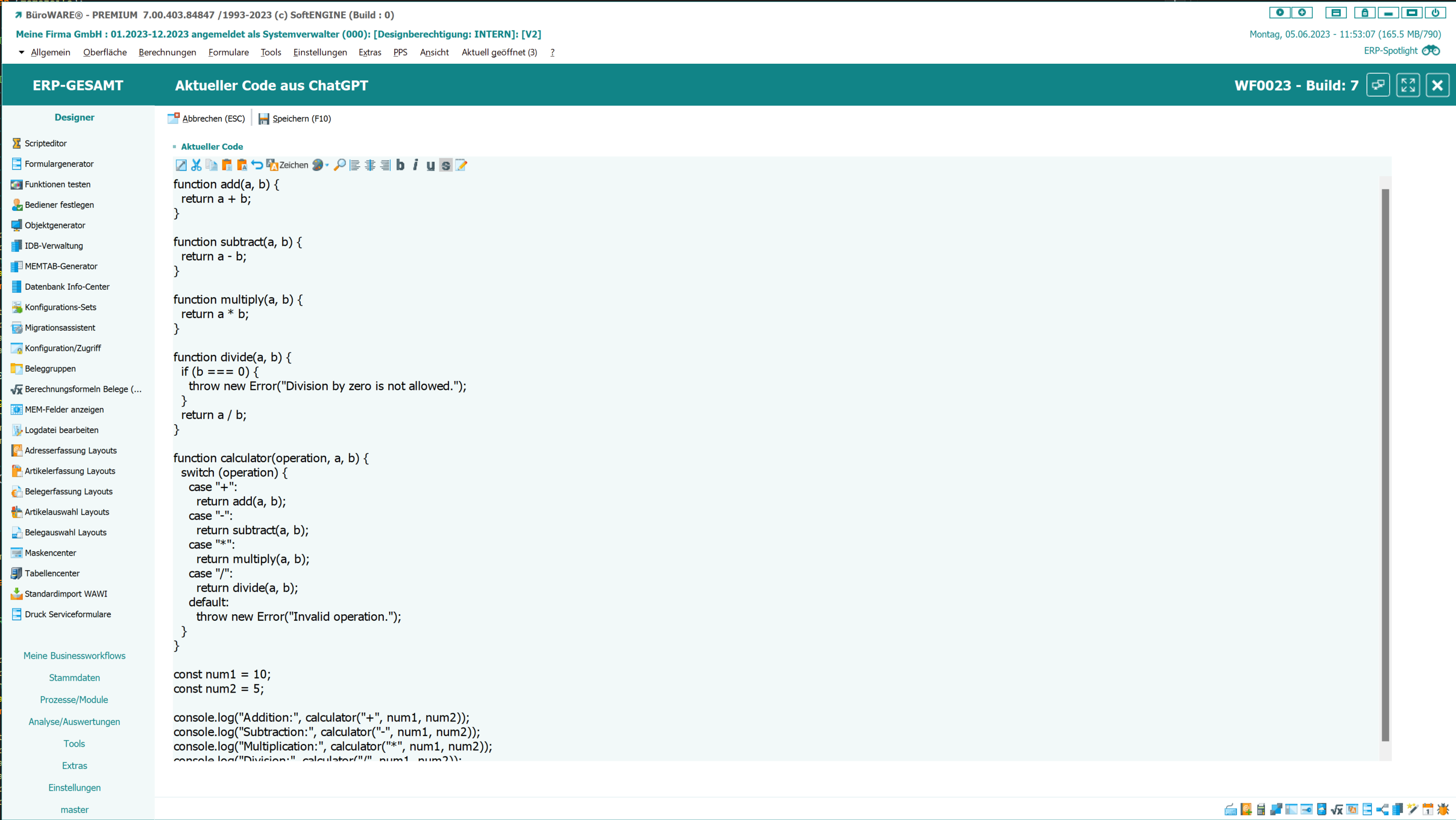
Task: Click Speichern (F10) button
Action: [294, 119]
